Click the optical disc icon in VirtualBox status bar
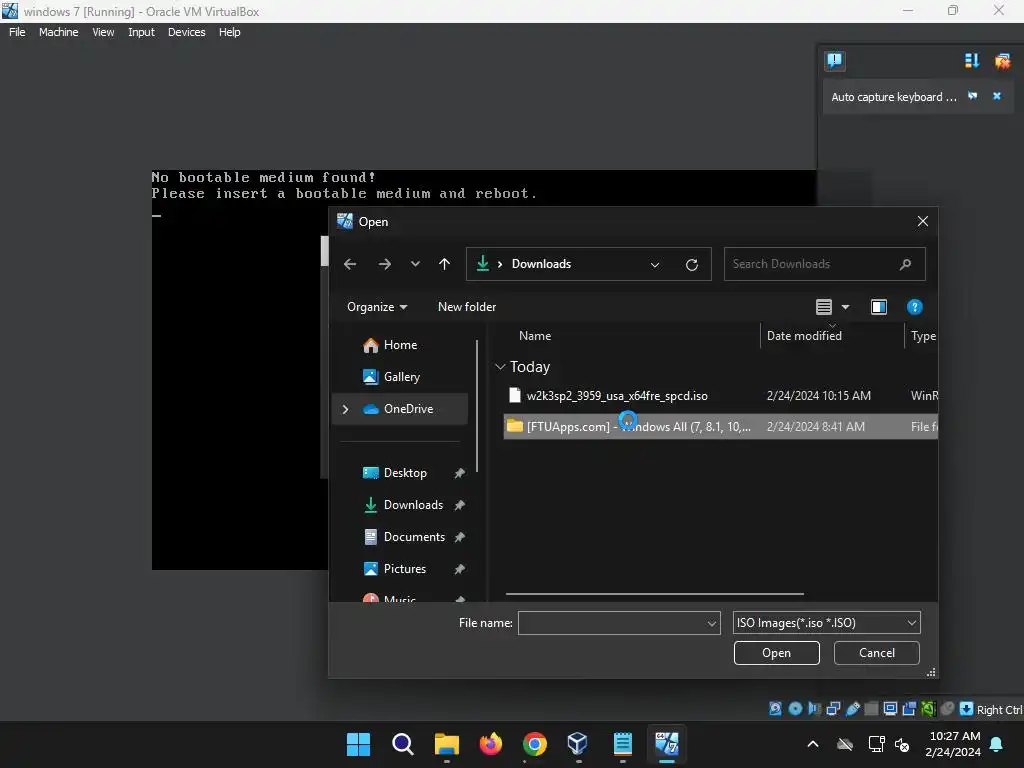This screenshot has width=1024, height=768. [795, 709]
